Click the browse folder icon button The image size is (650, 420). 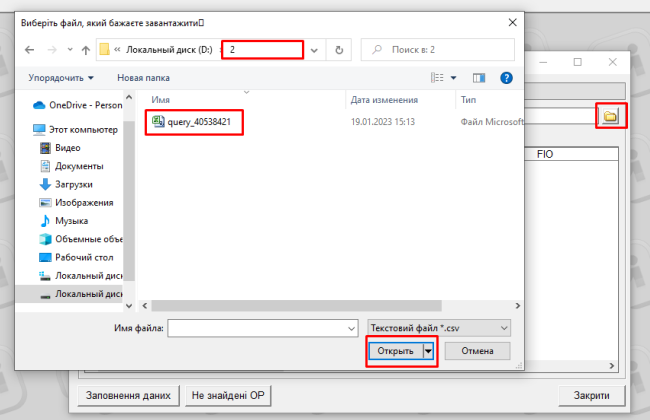[x=610, y=117]
